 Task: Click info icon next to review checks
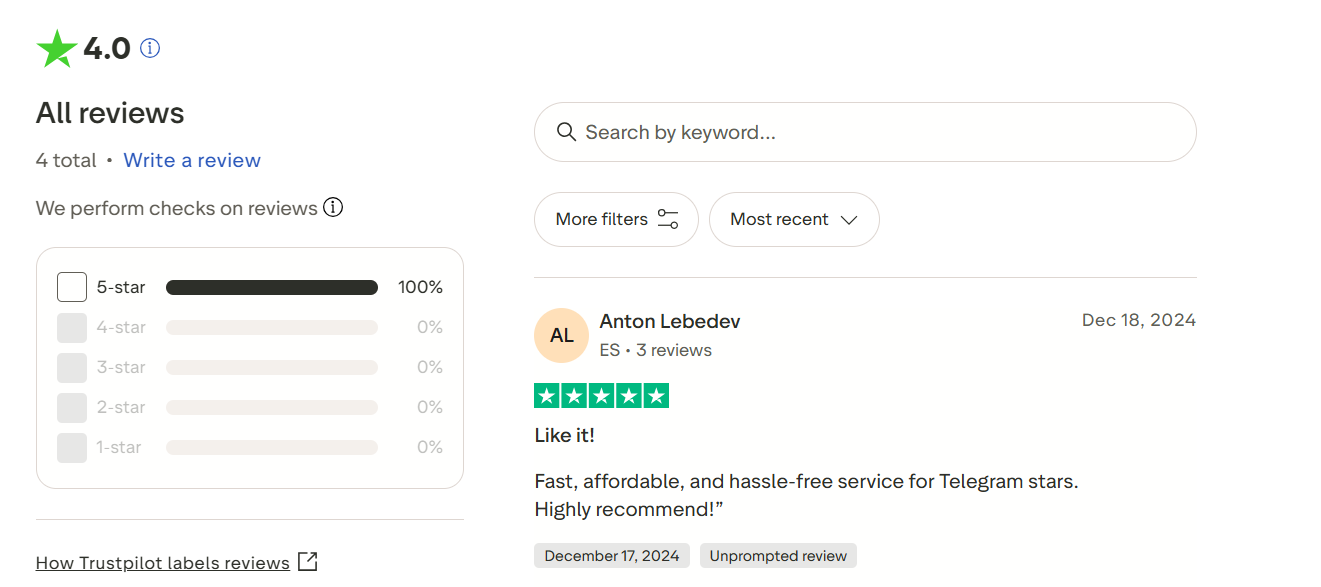pos(333,208)
